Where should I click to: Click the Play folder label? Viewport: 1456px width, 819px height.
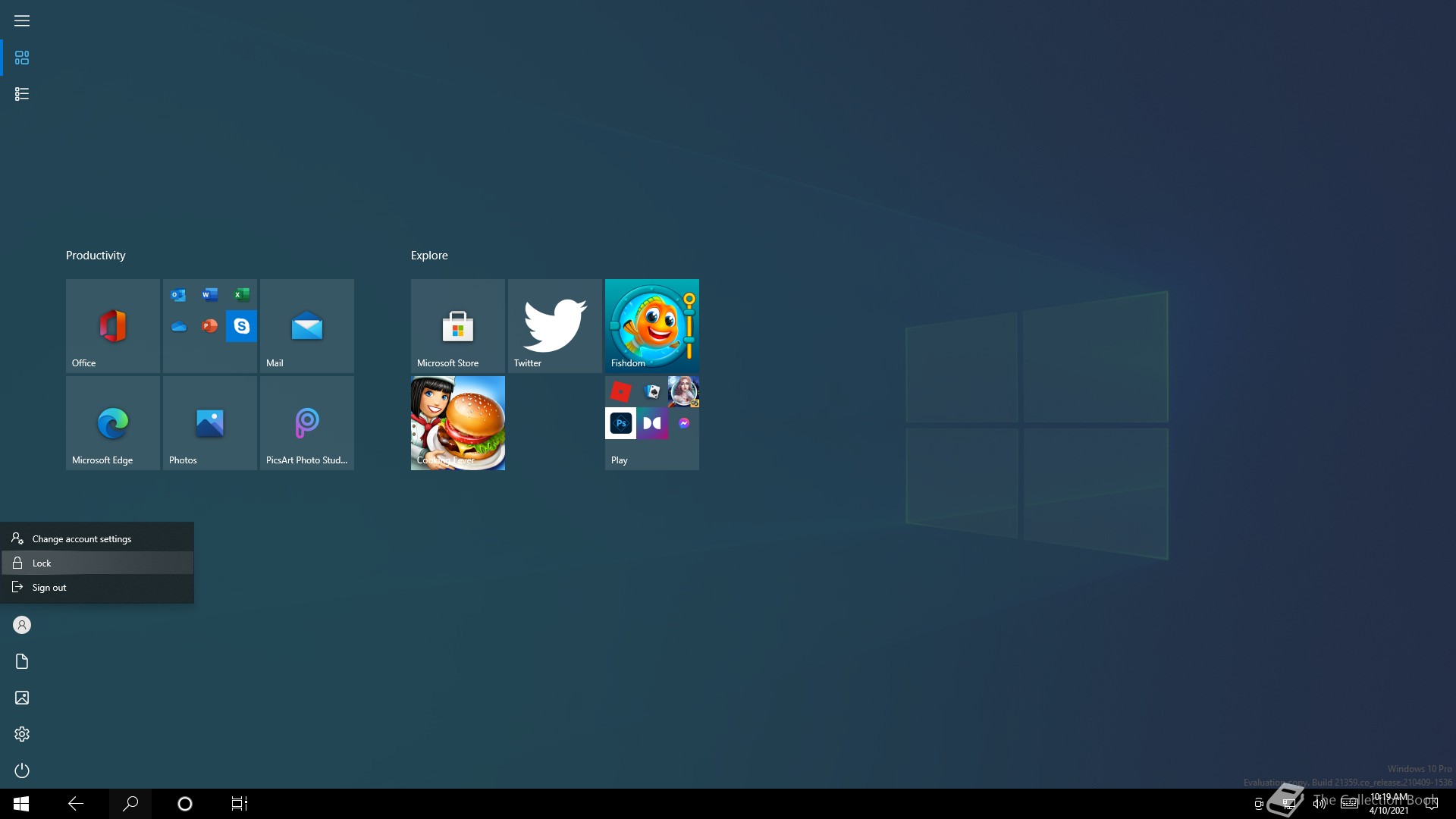pos(620,460)
